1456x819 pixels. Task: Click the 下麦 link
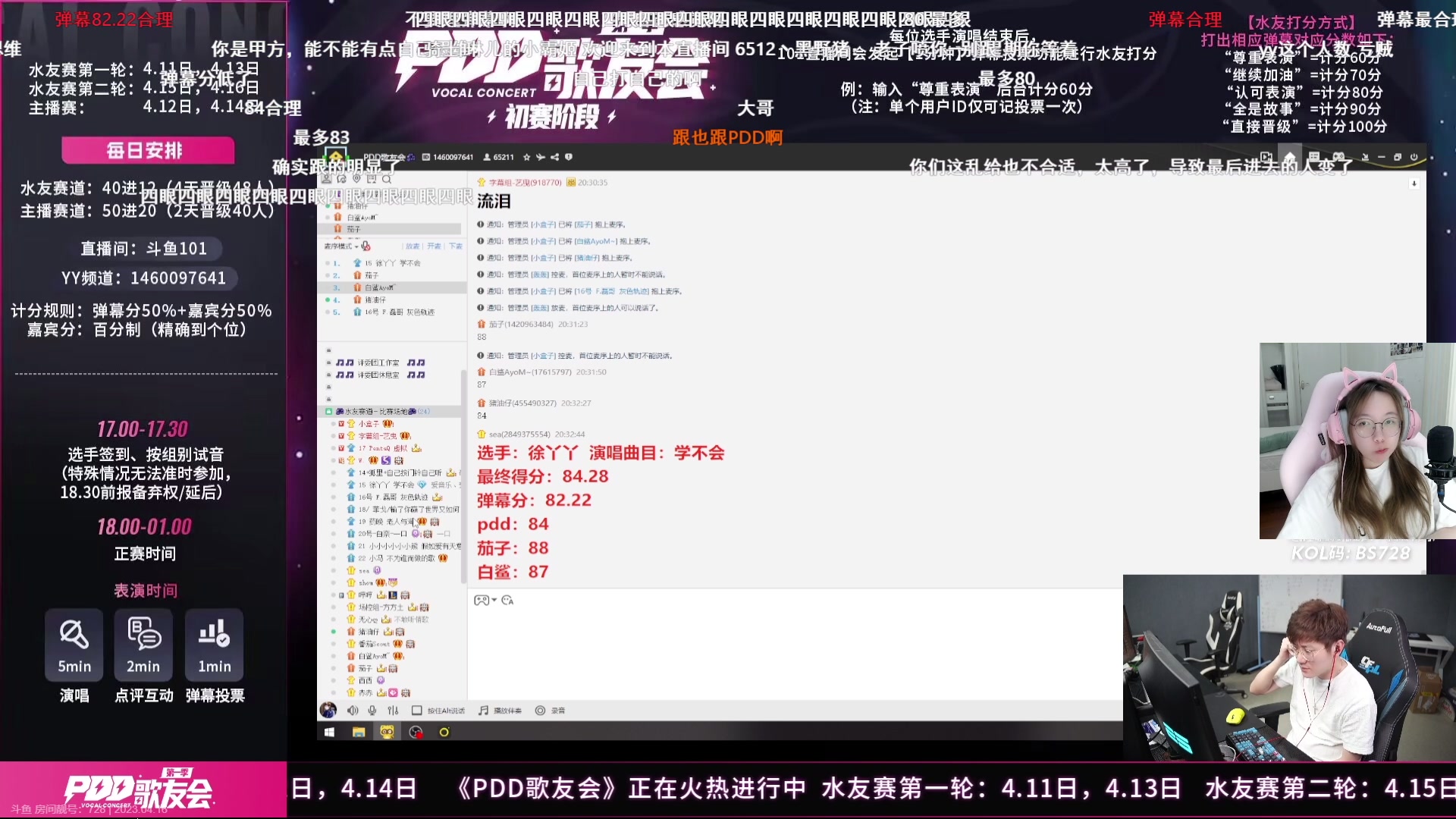tap(455, 246)
